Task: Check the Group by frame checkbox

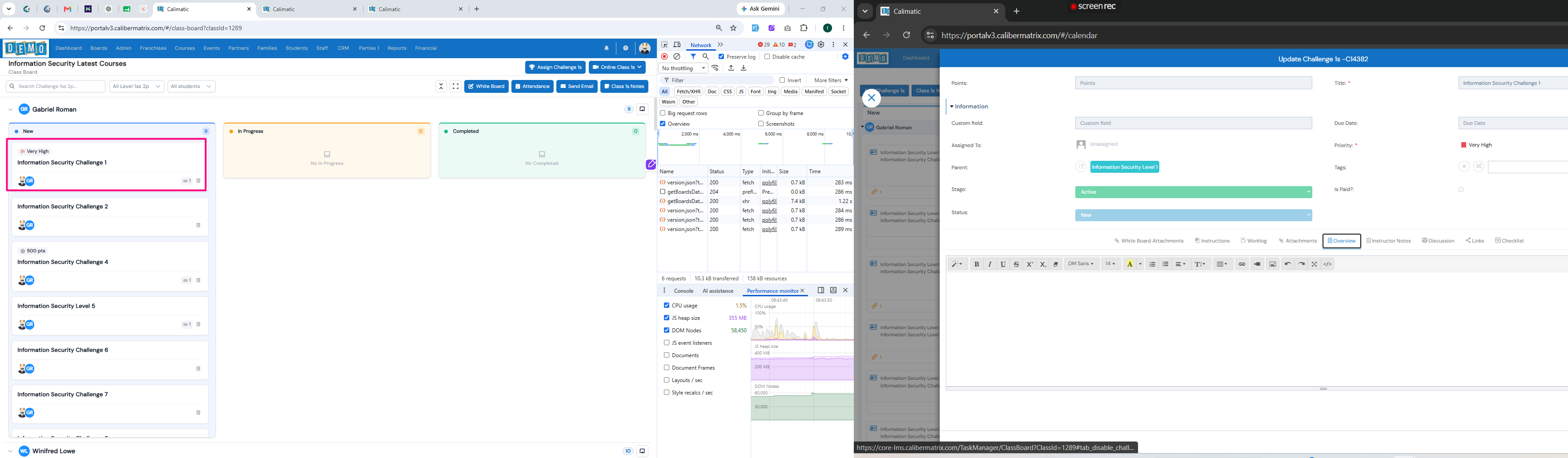Action: coord(761,113)
